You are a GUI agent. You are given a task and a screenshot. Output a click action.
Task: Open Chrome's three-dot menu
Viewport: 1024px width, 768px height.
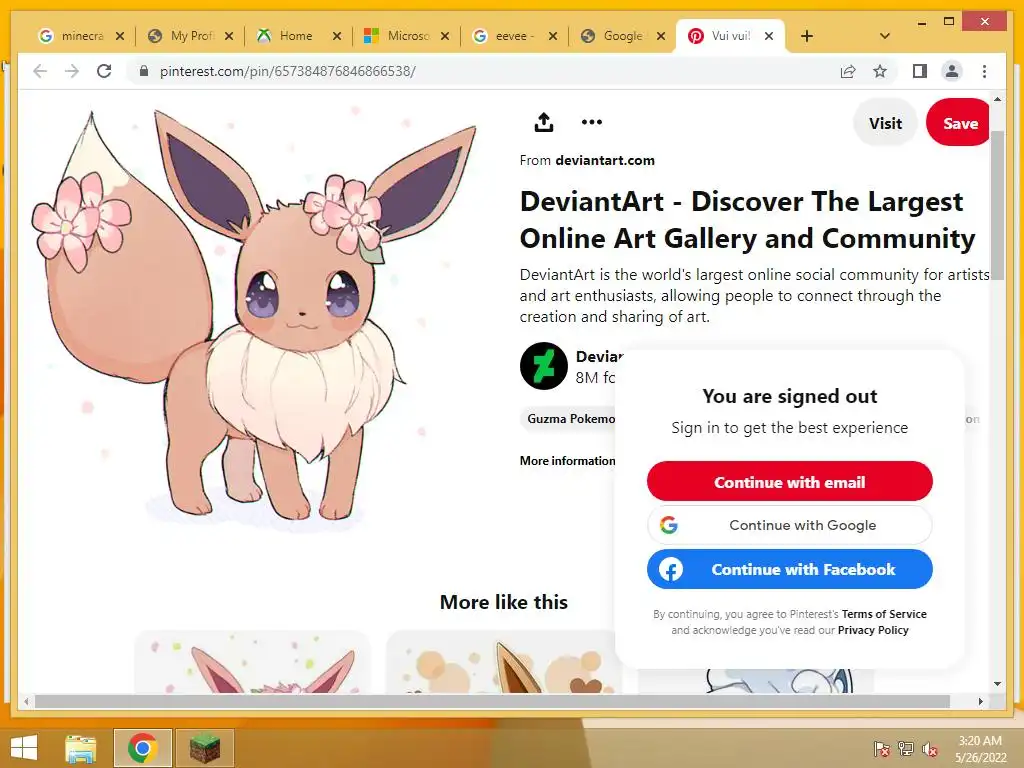tap(984, 71)
